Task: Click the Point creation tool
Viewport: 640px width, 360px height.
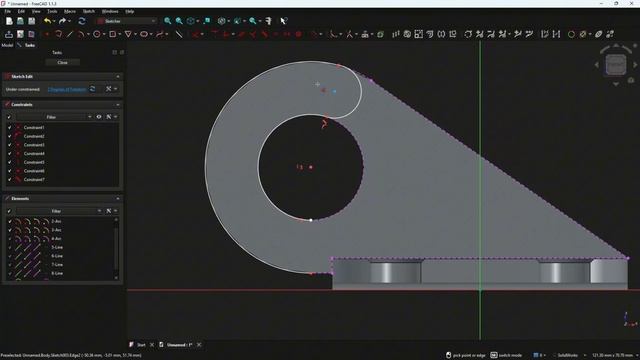Action: 47,34
